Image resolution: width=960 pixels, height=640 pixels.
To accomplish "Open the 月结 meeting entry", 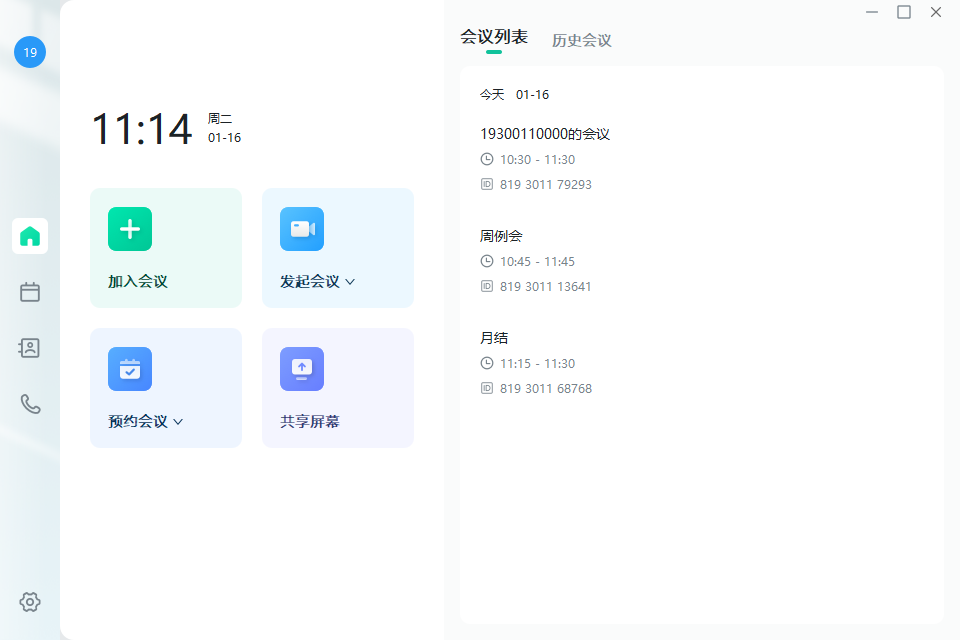I will (494, 338).
